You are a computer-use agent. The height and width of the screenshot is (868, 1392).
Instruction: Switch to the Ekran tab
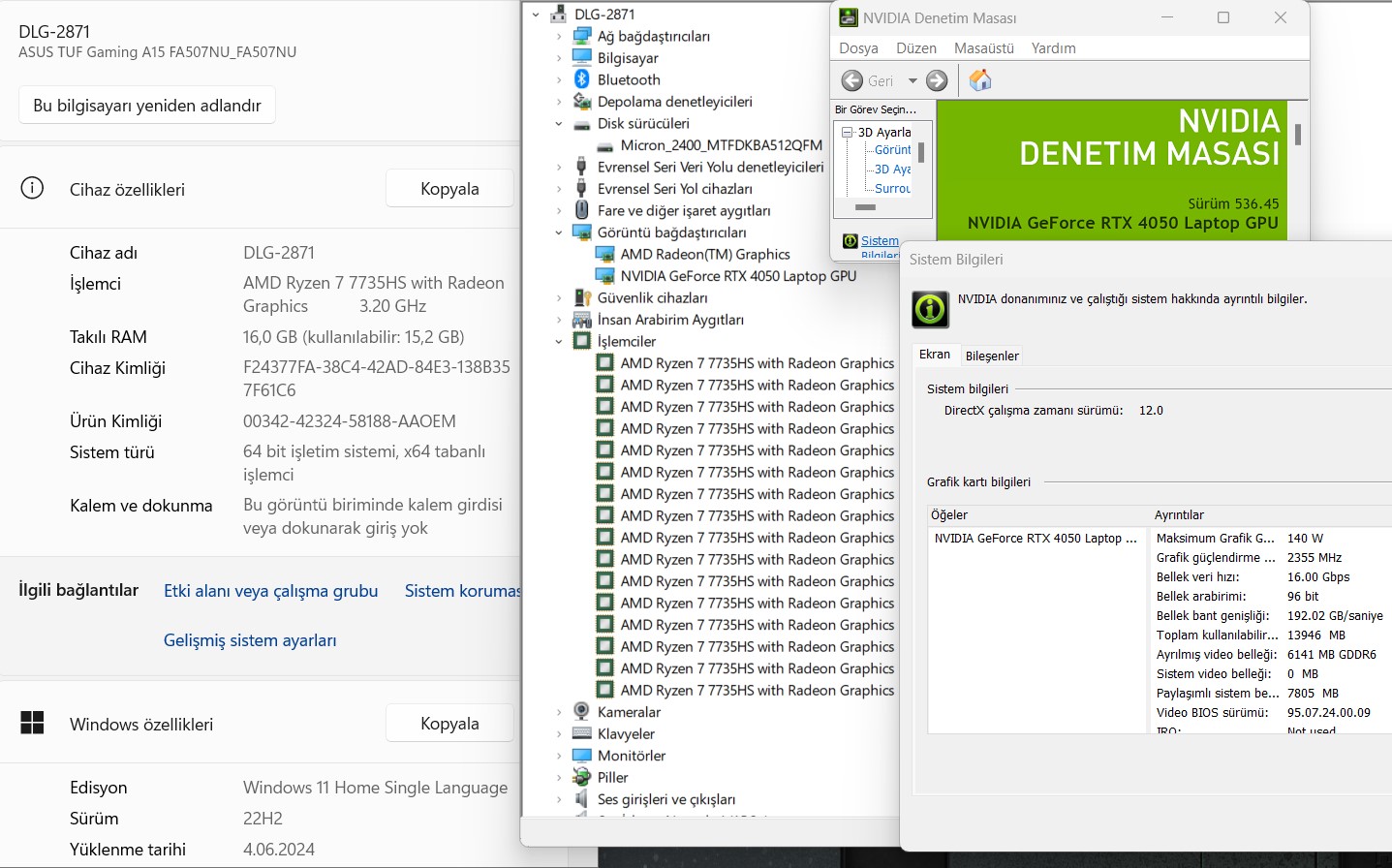pos(935,355)
